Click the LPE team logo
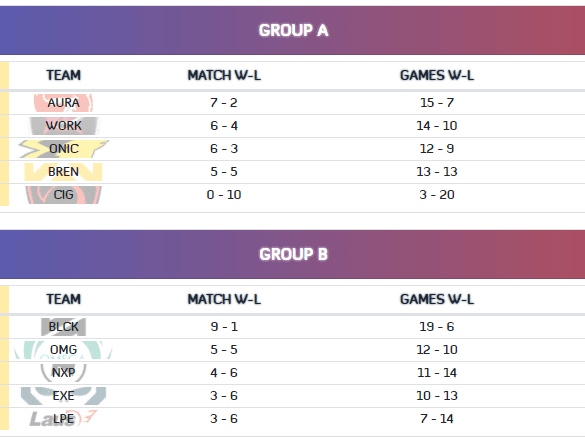 point(63,419)
